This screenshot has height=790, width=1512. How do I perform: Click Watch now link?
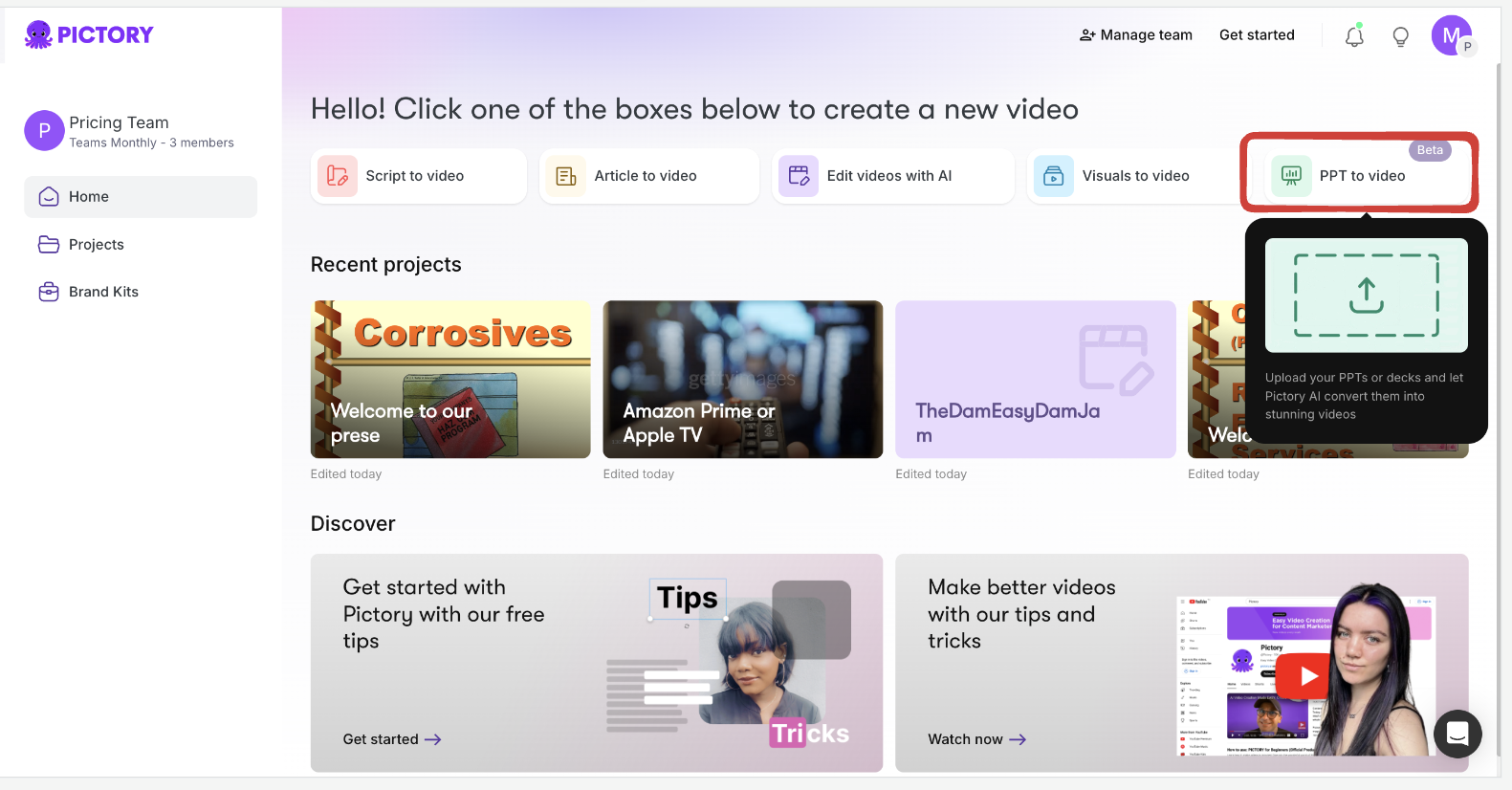click(976, 739)
